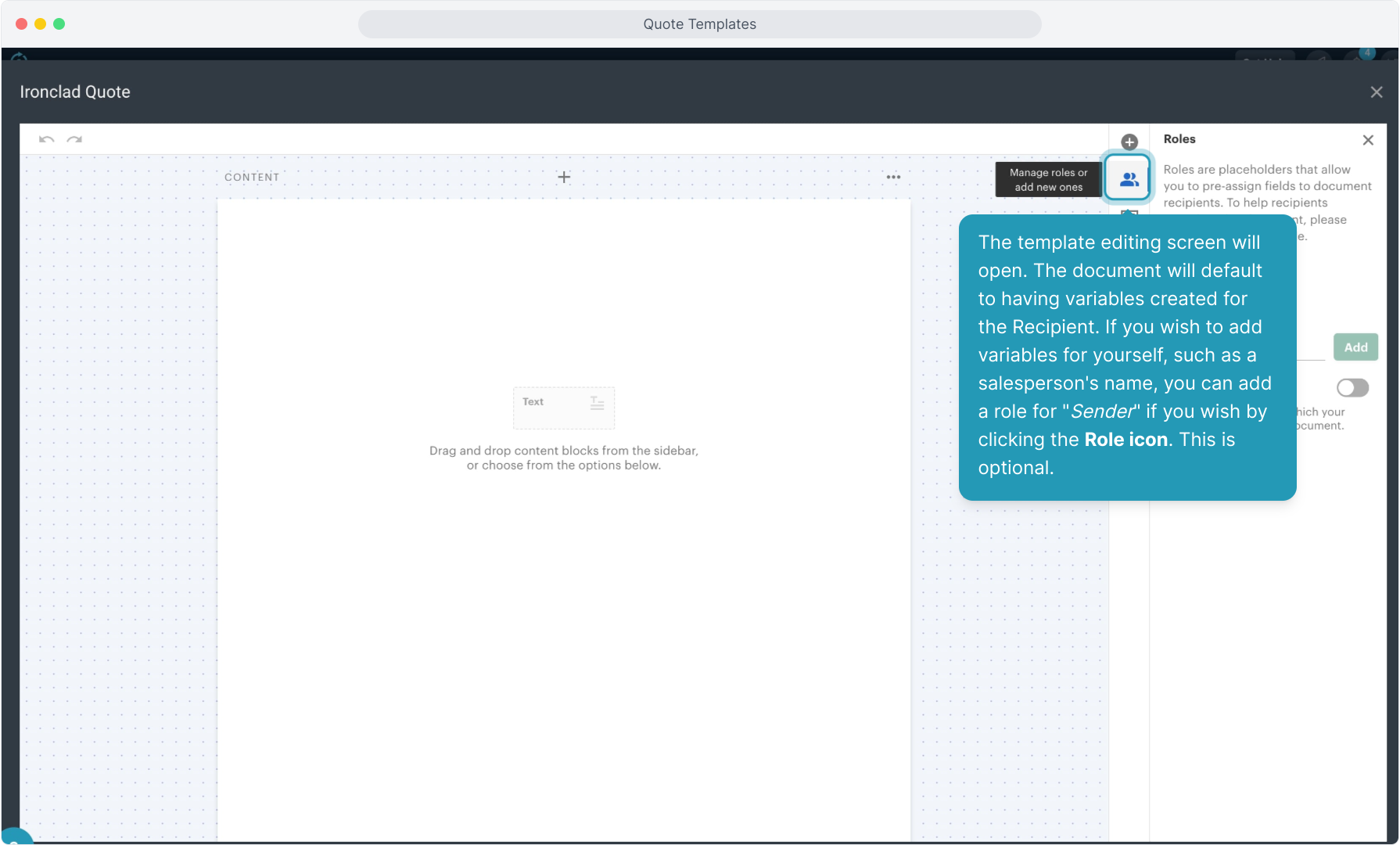1400x845 pixels.
Task: Click the redo arrow in editor toolbar
Action: [74, 139]
